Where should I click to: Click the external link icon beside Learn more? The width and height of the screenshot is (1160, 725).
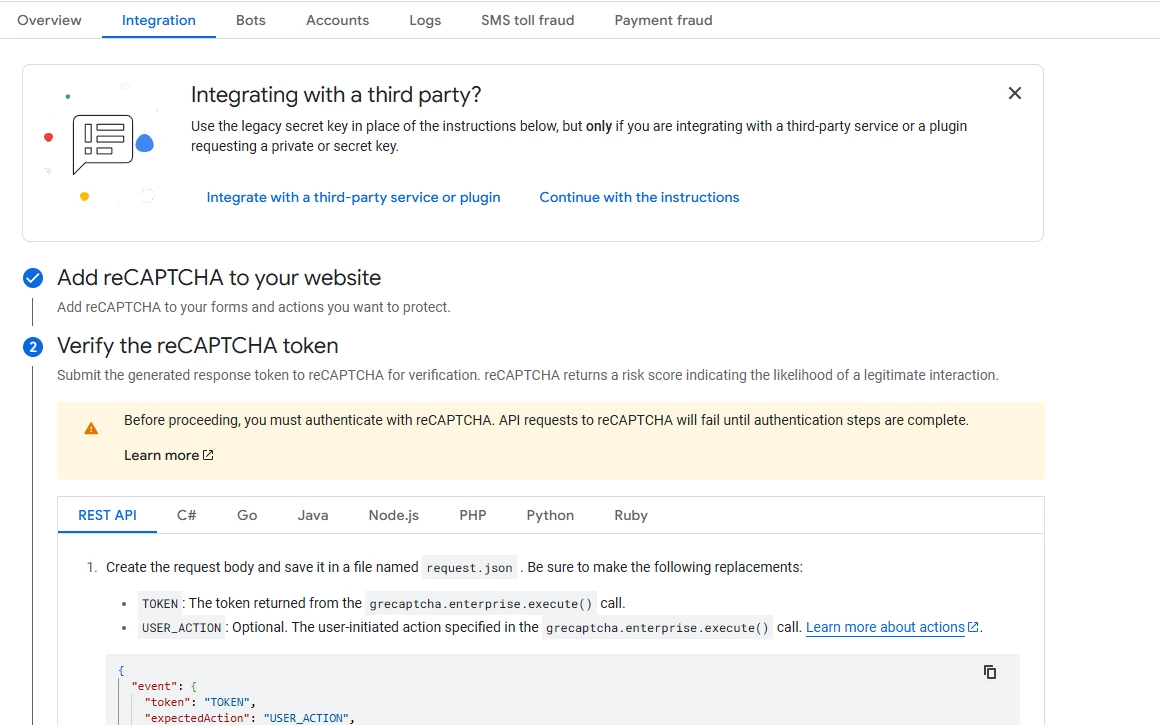[208, 455]
